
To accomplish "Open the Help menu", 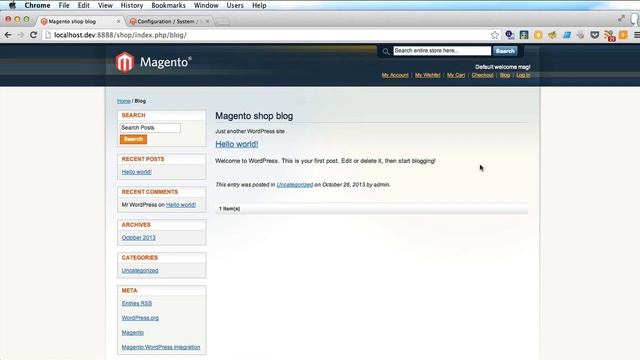I will (259, 5).
